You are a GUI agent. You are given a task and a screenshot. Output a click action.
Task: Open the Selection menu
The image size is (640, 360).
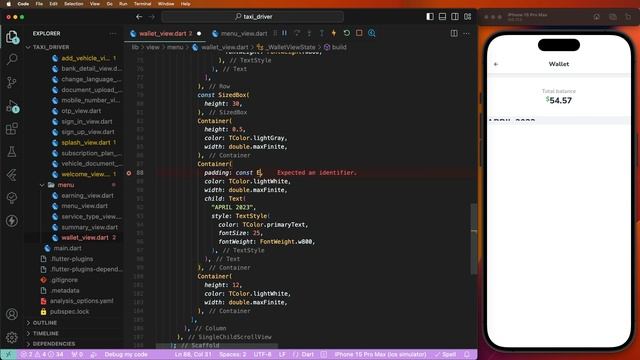(x=74, y=4)
